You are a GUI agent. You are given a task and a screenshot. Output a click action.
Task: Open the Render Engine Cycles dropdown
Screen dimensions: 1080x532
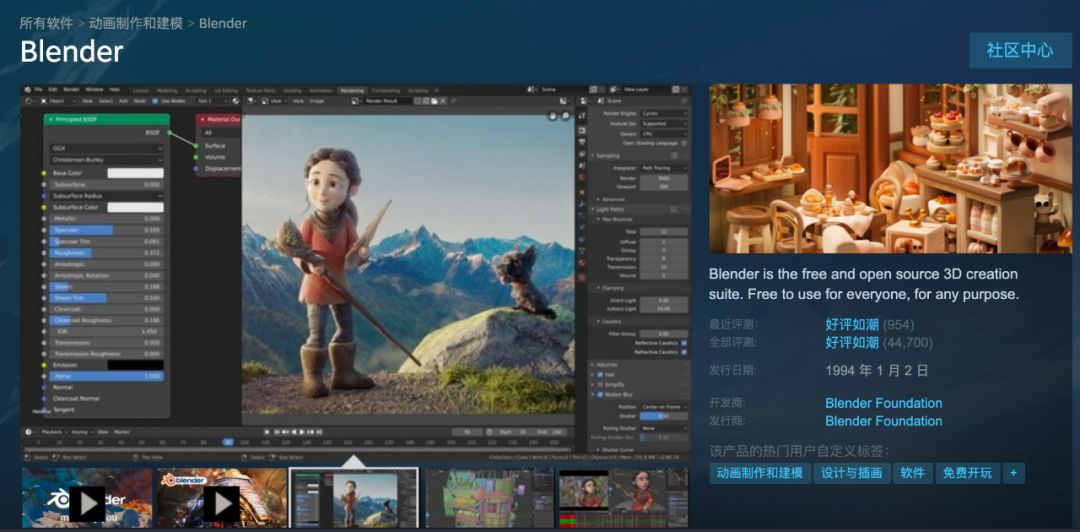pos(664,114)
